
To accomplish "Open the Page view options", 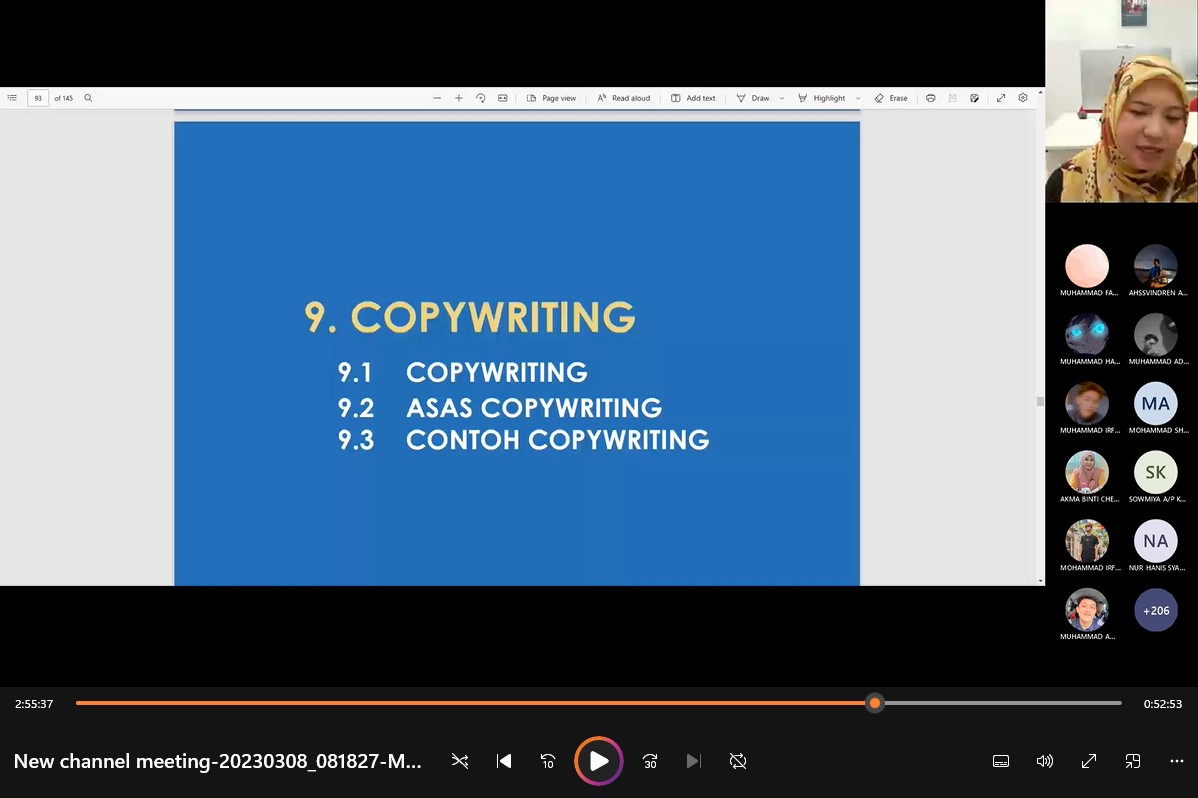I will pos(551,98).
